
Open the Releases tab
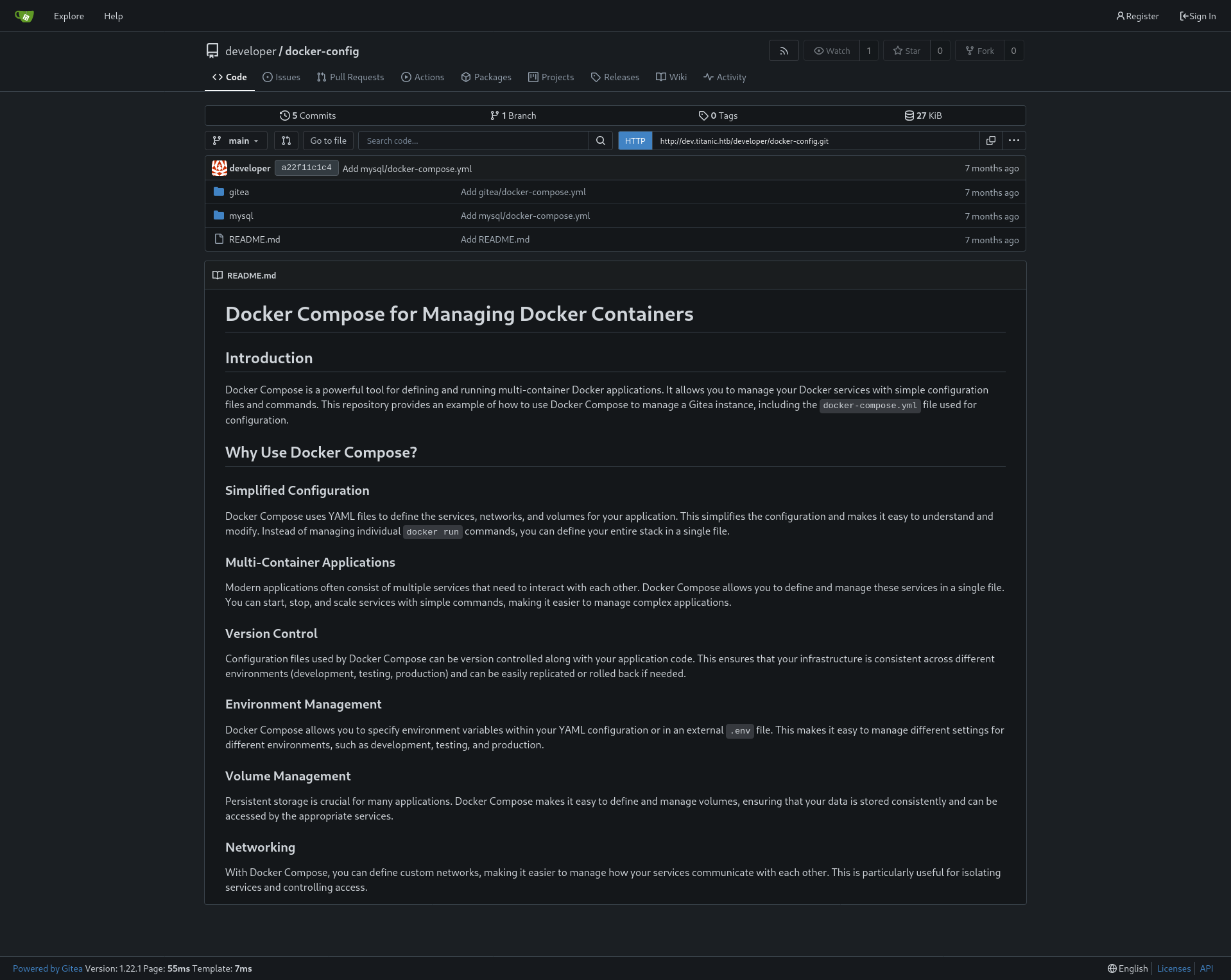[615, 77]
